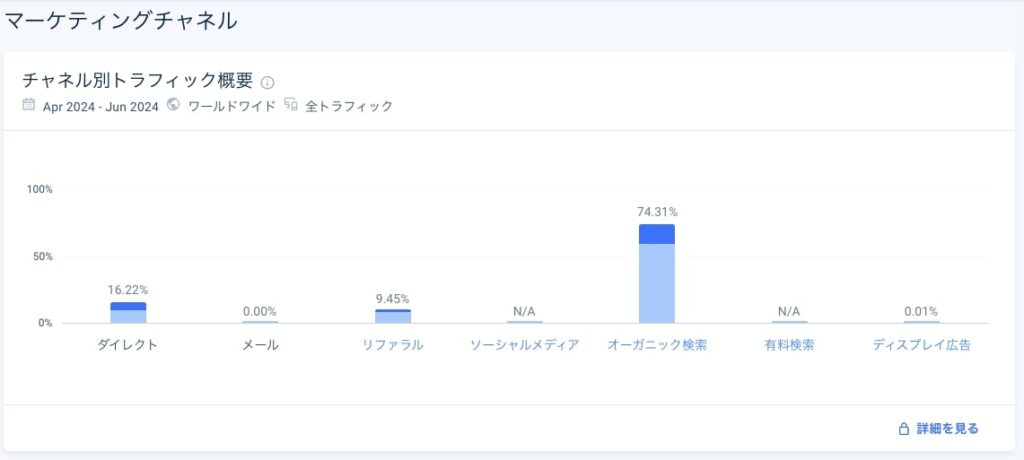The image size is (1024, 460).
Task: Click the ダイレクト axis label
Action: coord(128,345)
